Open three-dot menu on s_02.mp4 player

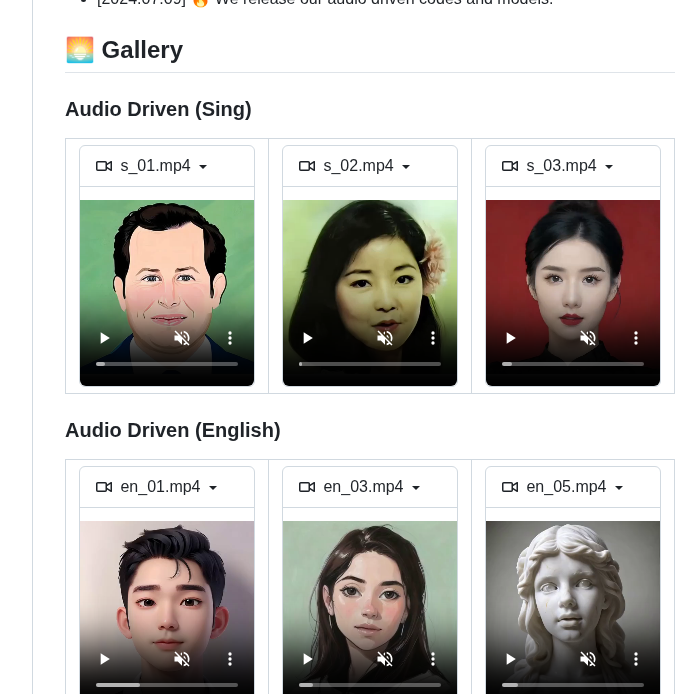click(x=433, y=338)
